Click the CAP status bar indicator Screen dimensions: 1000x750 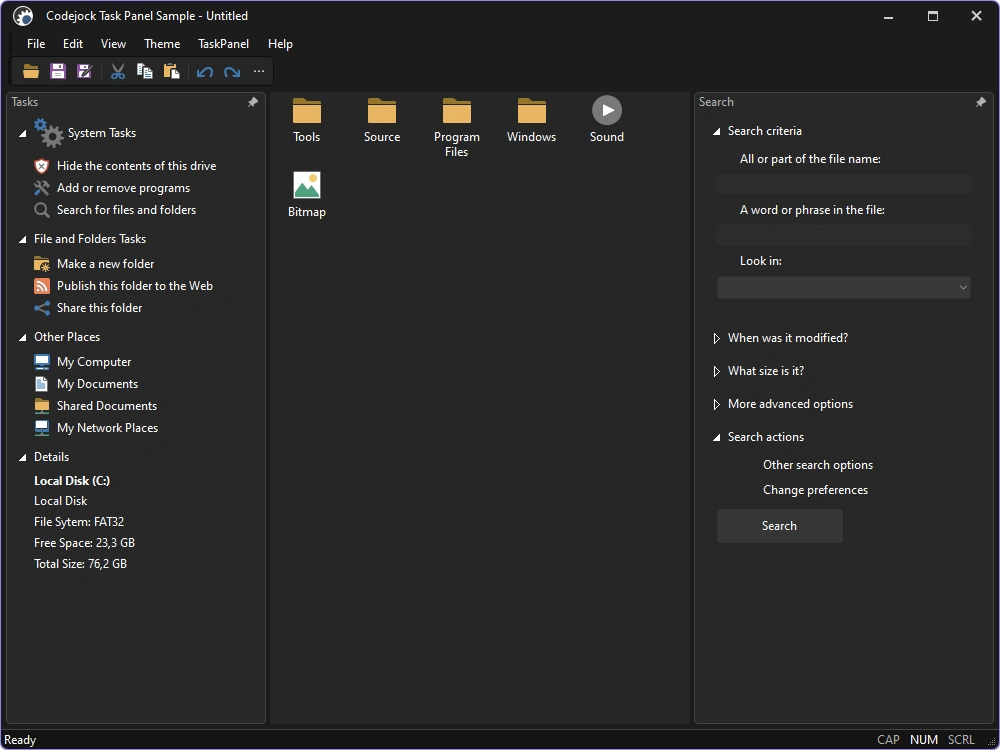click(x=888, y=740)
